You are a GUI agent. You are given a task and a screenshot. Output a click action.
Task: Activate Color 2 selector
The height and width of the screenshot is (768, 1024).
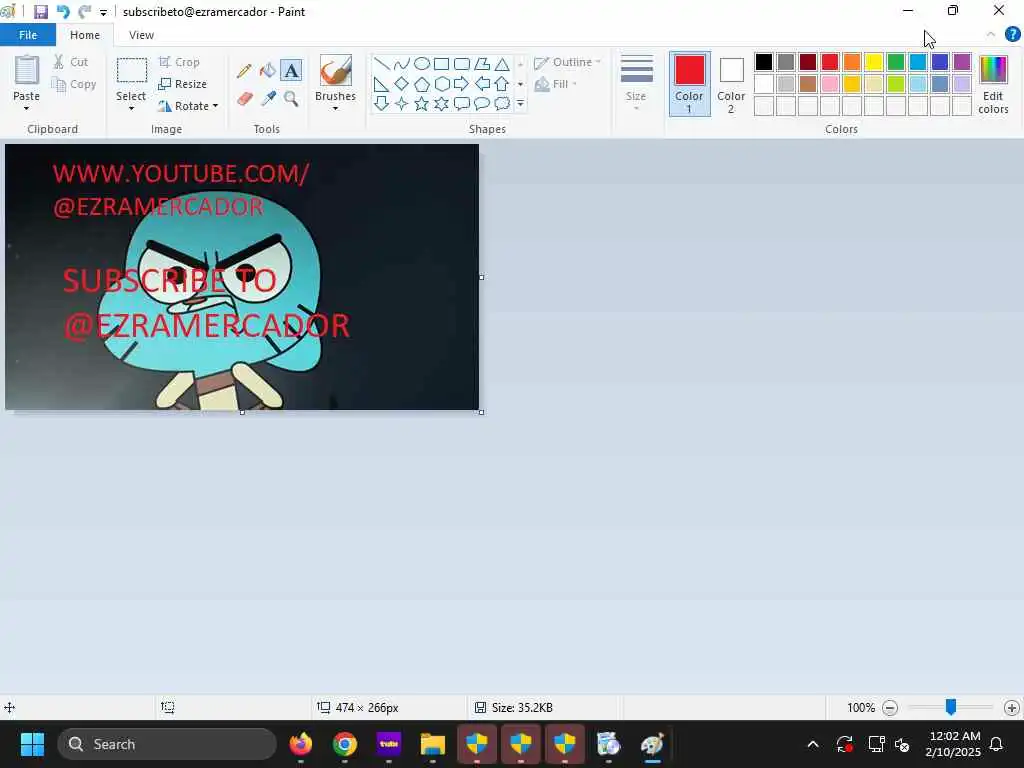(731, 84)
